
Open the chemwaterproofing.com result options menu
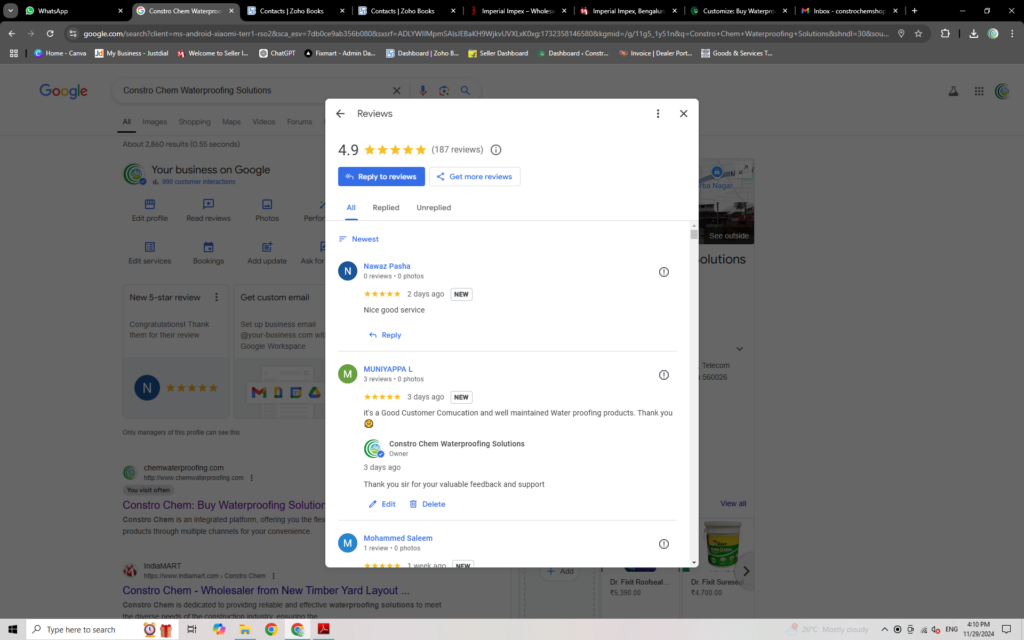[x=251, y=478]
